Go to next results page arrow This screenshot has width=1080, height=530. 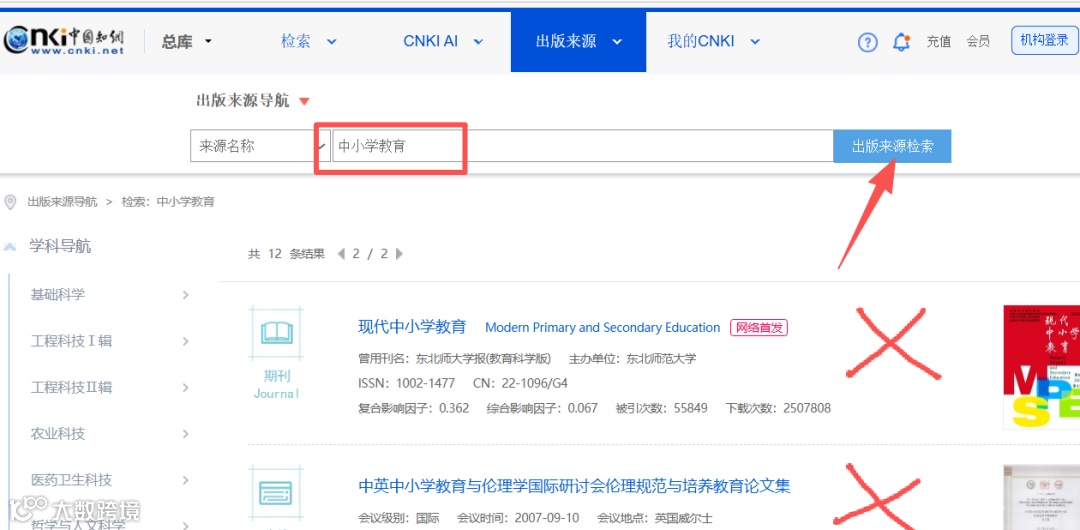point(399,254)
